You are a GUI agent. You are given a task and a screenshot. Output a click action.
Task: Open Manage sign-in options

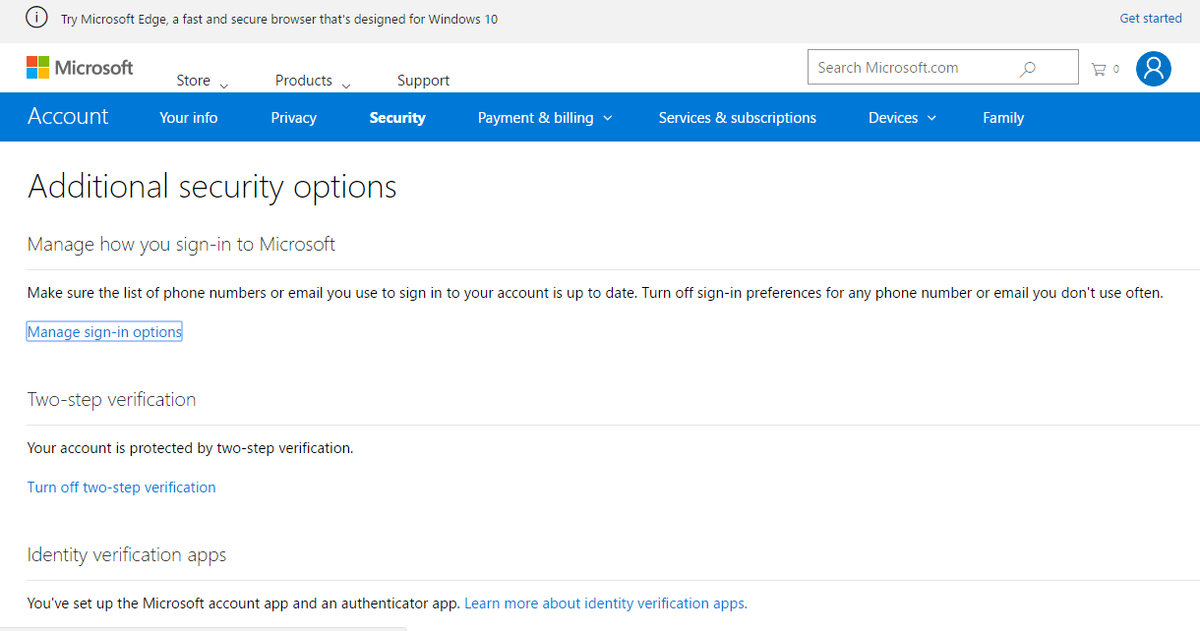click(x=104, y=331)
